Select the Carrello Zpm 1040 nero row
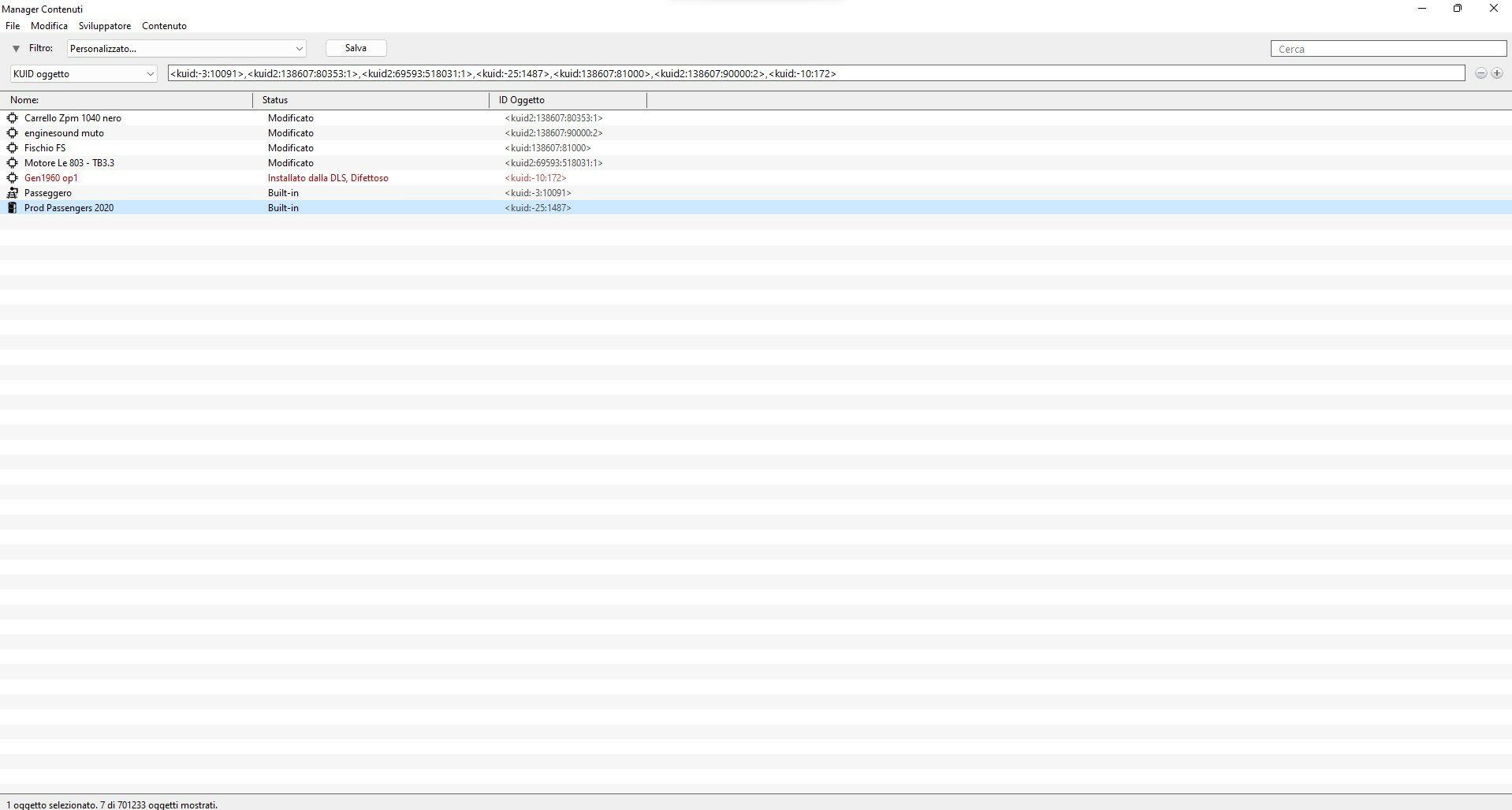 756,118
